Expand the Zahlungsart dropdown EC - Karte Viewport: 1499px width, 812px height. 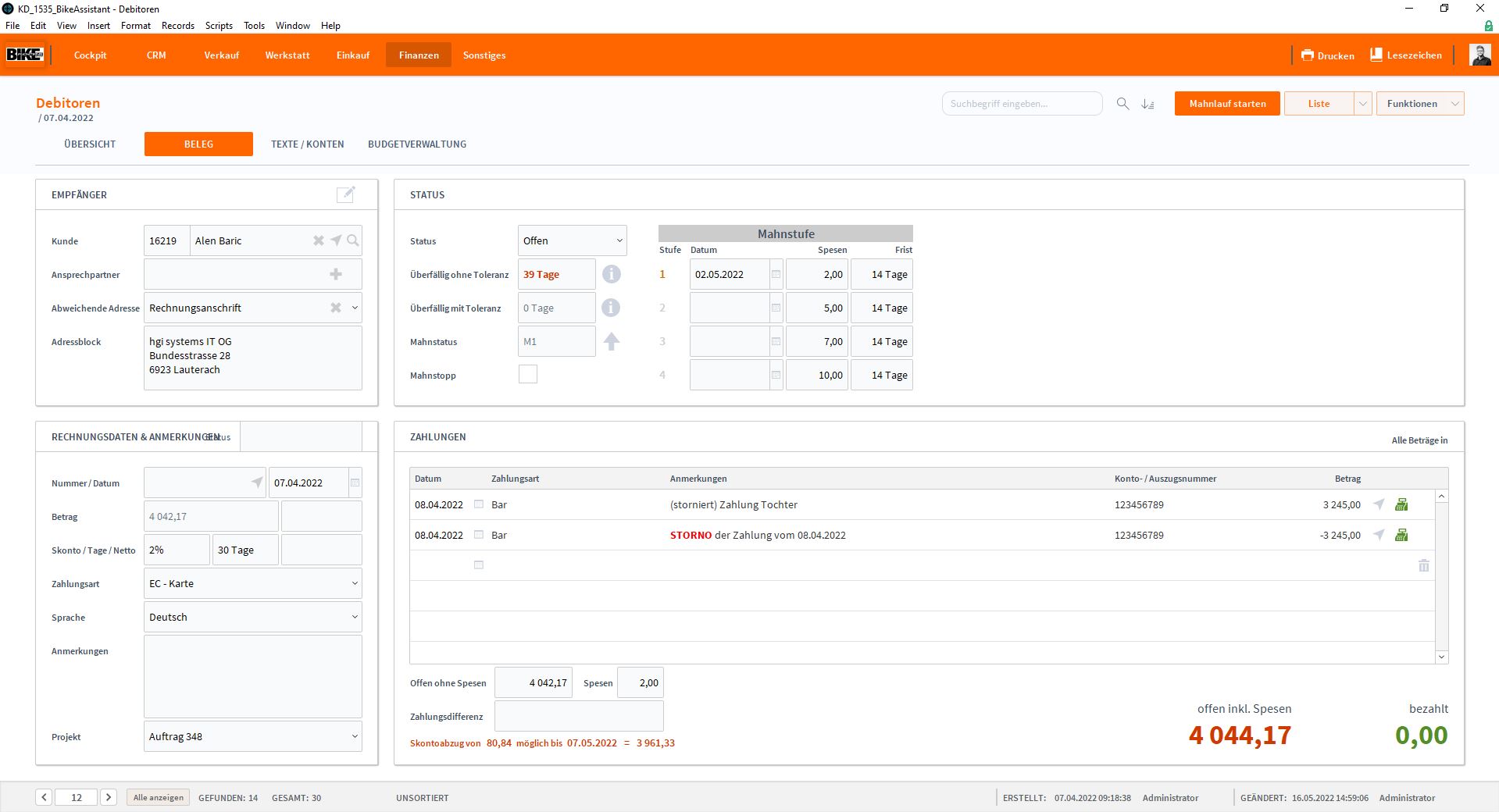point(252,583)
